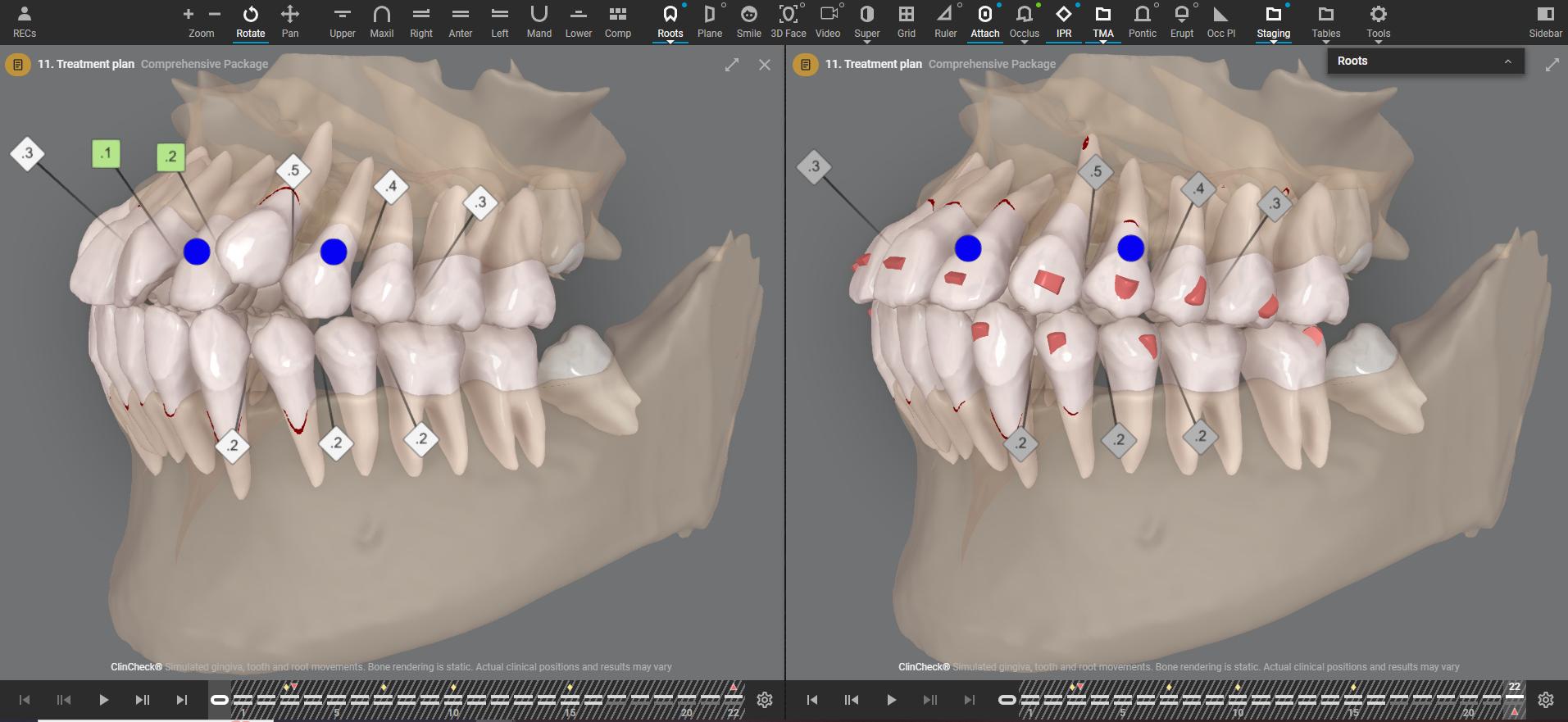The width and height of the screenshot is (1568, 722).
Task: Play the left treatment animation
Action: 103,700
